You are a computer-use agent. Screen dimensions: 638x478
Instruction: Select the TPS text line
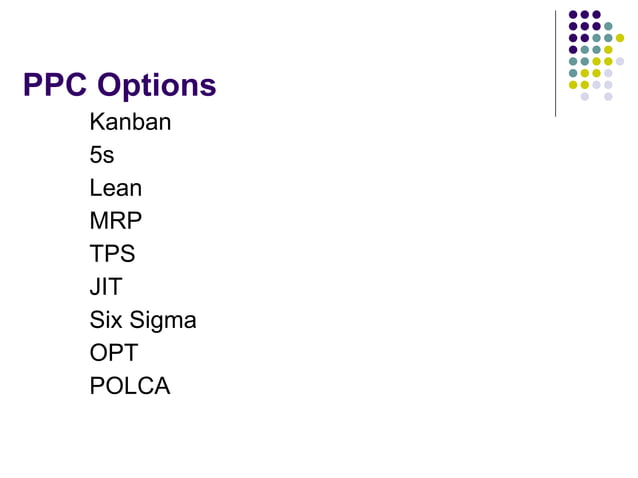[x=112, y=253]
